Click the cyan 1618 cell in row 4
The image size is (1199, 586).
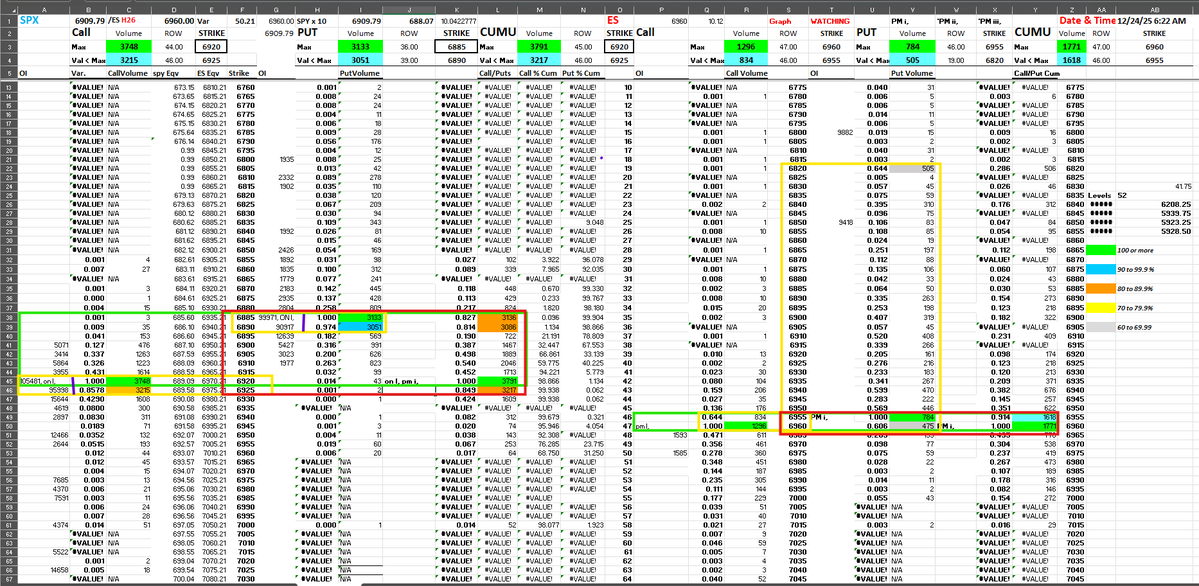(x=1069, y=59)
